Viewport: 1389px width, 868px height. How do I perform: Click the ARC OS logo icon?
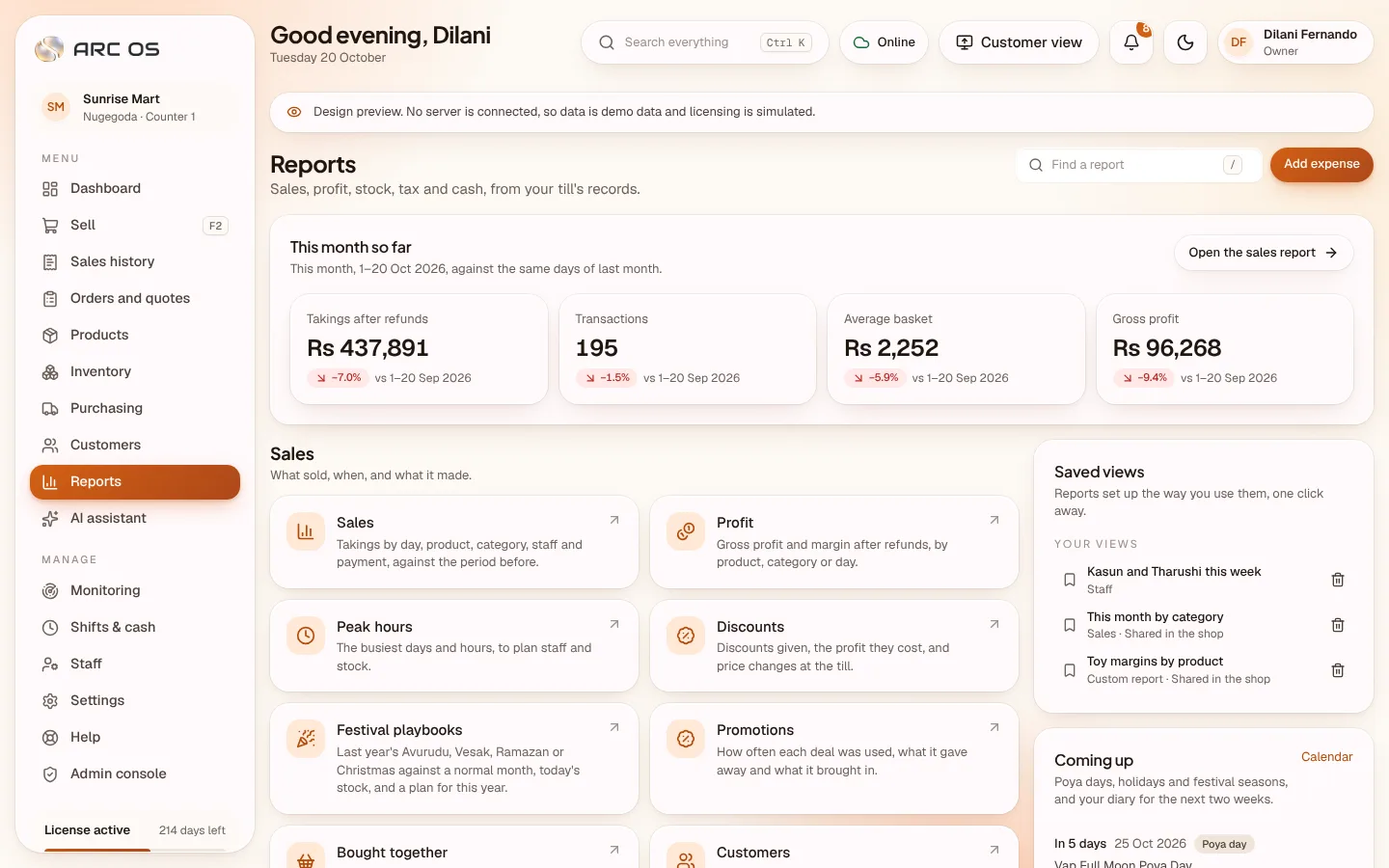tap(49, 48)
